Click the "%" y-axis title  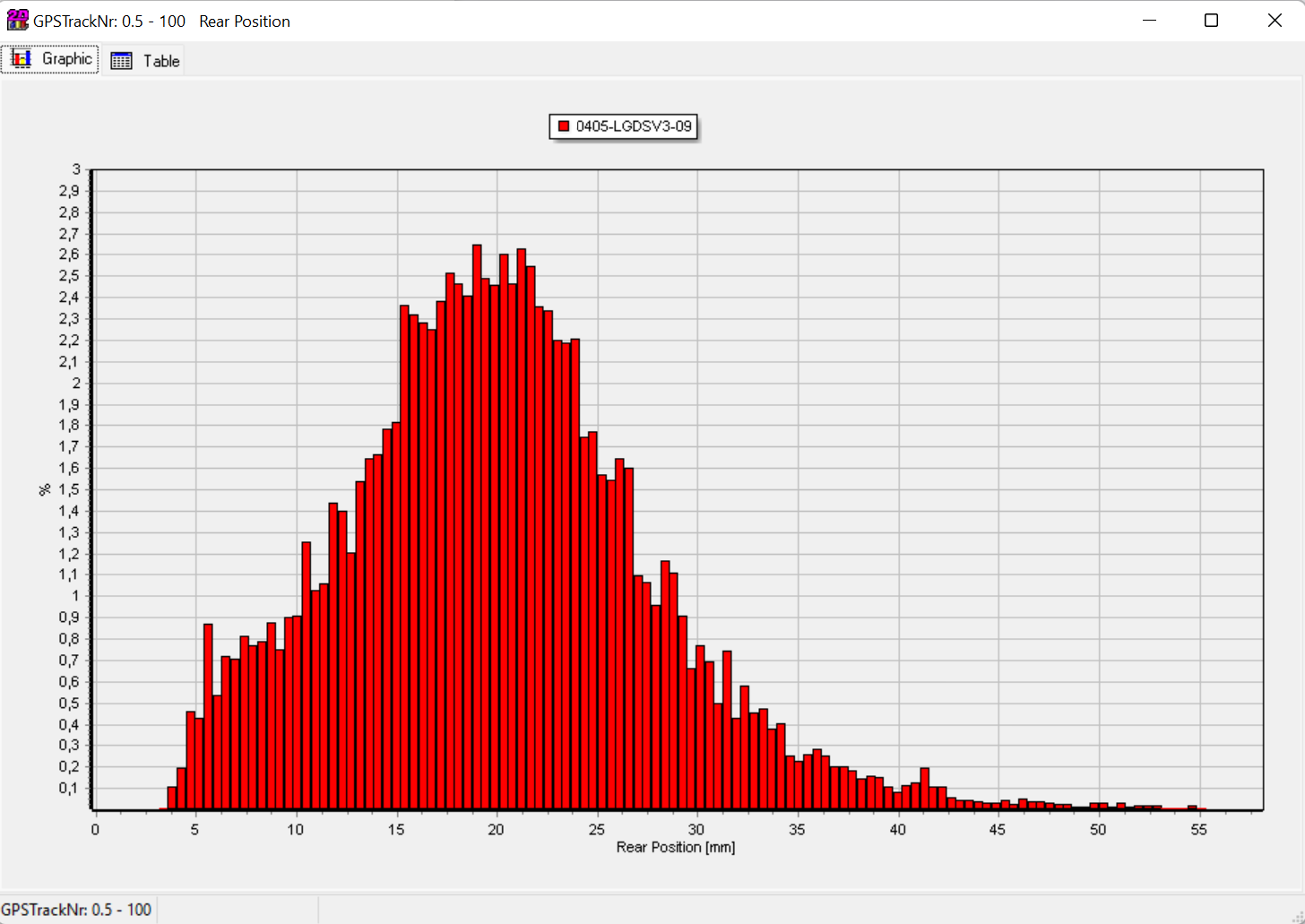tap(45, 489)
